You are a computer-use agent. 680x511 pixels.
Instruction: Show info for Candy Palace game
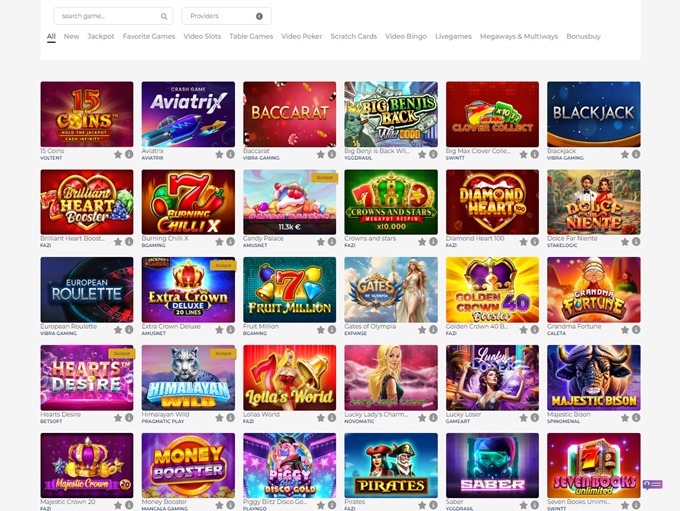[331, 242]
